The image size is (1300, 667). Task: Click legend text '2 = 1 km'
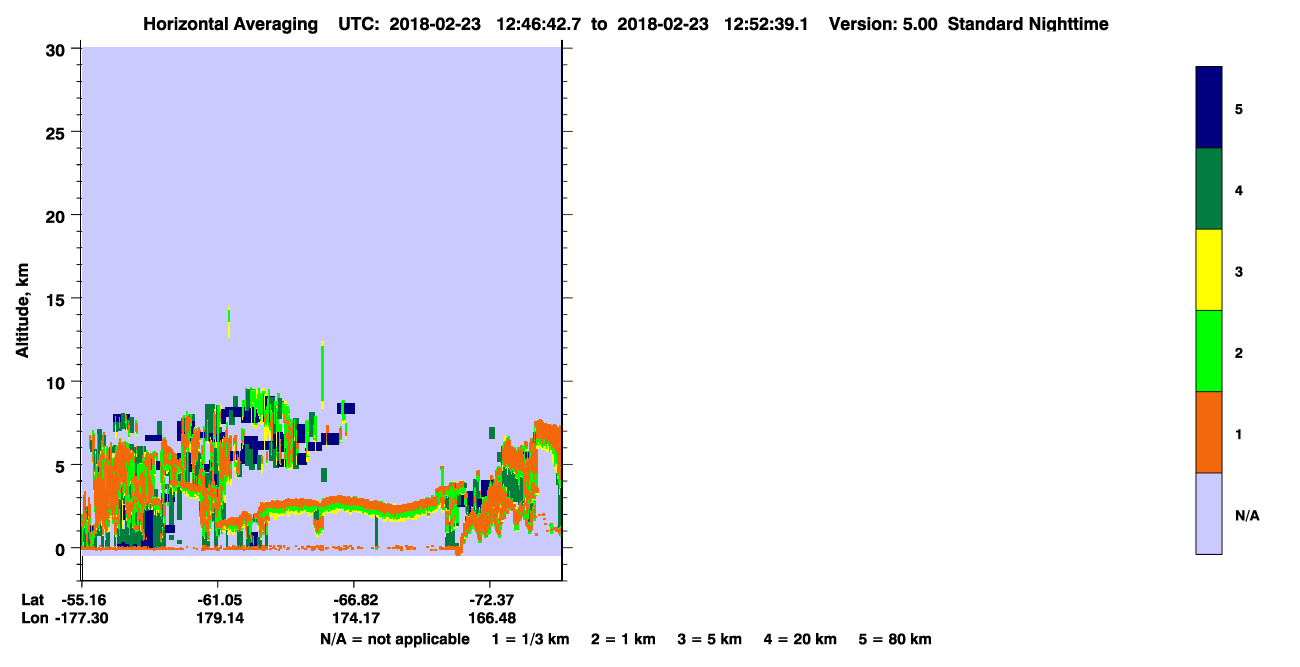(x=623, y=640)
